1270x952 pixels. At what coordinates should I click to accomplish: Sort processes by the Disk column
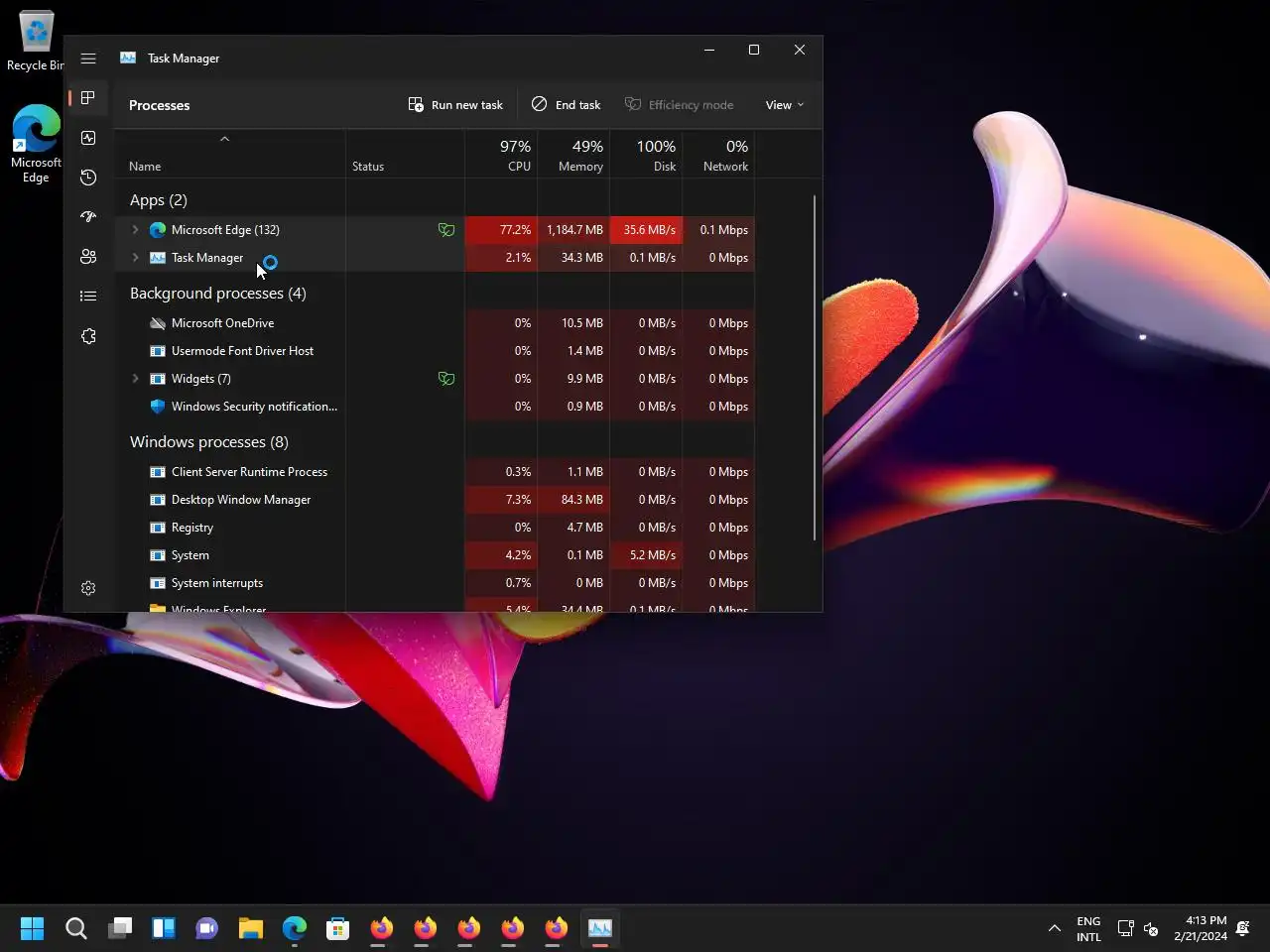click(646, 155)
